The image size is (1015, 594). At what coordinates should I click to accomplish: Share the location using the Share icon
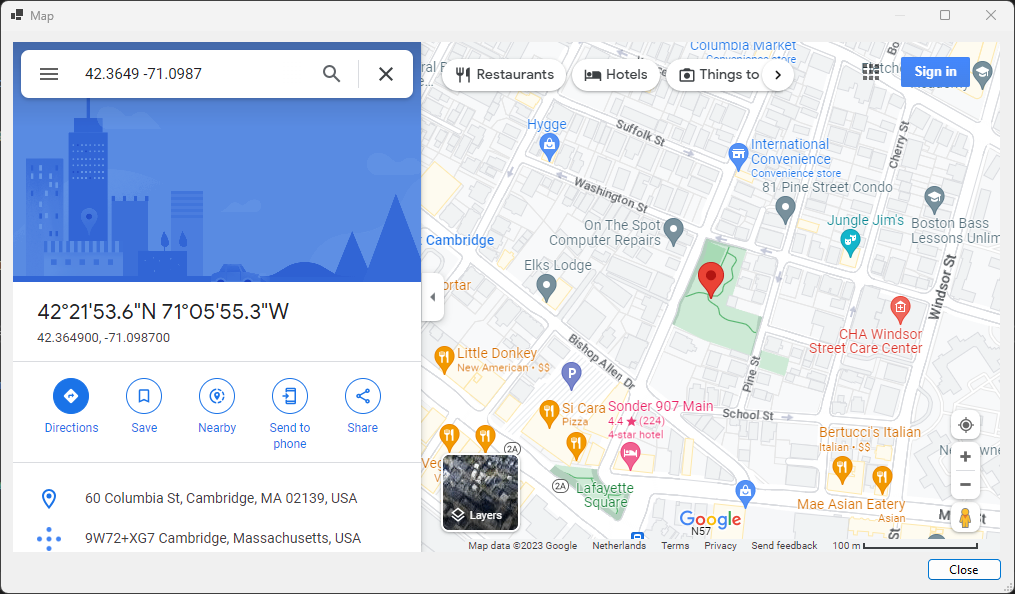[362, 396]
